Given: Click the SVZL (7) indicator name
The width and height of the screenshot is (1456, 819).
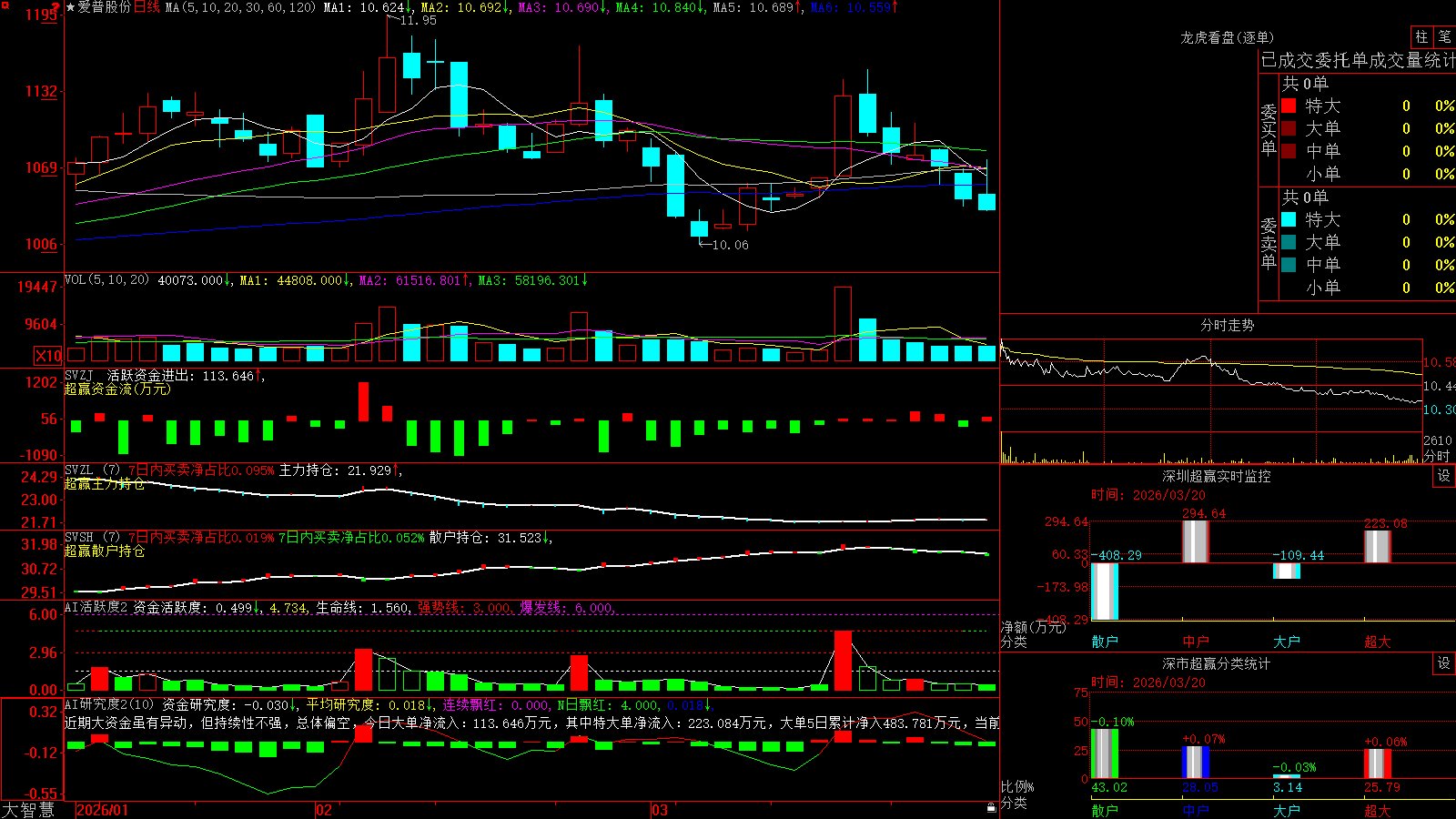Looking at the screenshot, I should [93, 470].
